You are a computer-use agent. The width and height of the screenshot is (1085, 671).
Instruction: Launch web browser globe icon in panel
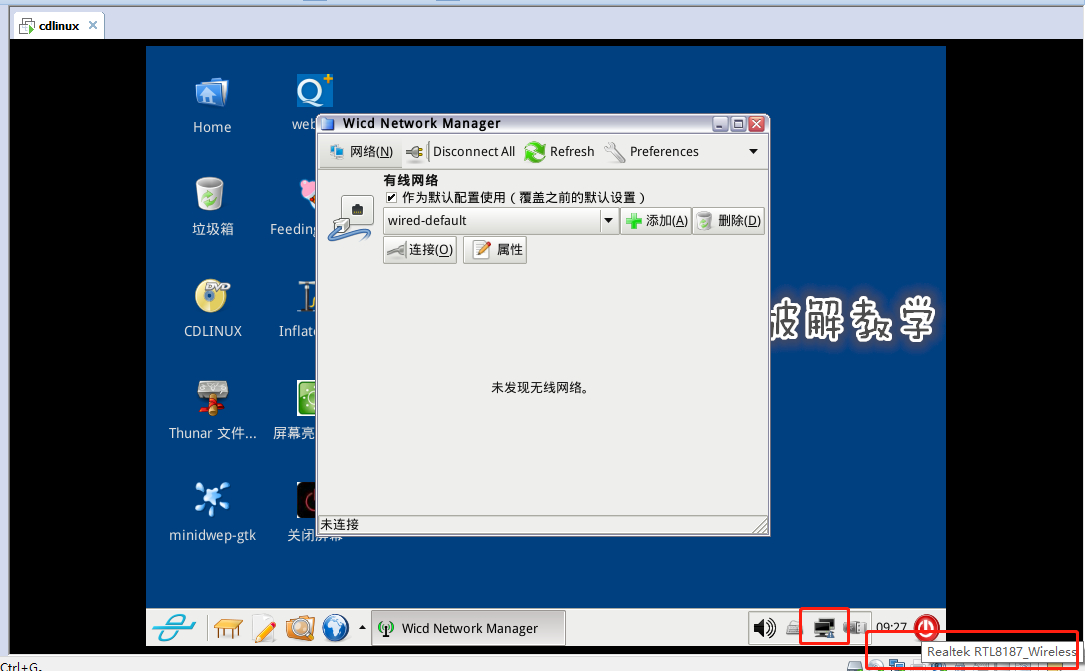pyautogui.click(x=336, y=628)
